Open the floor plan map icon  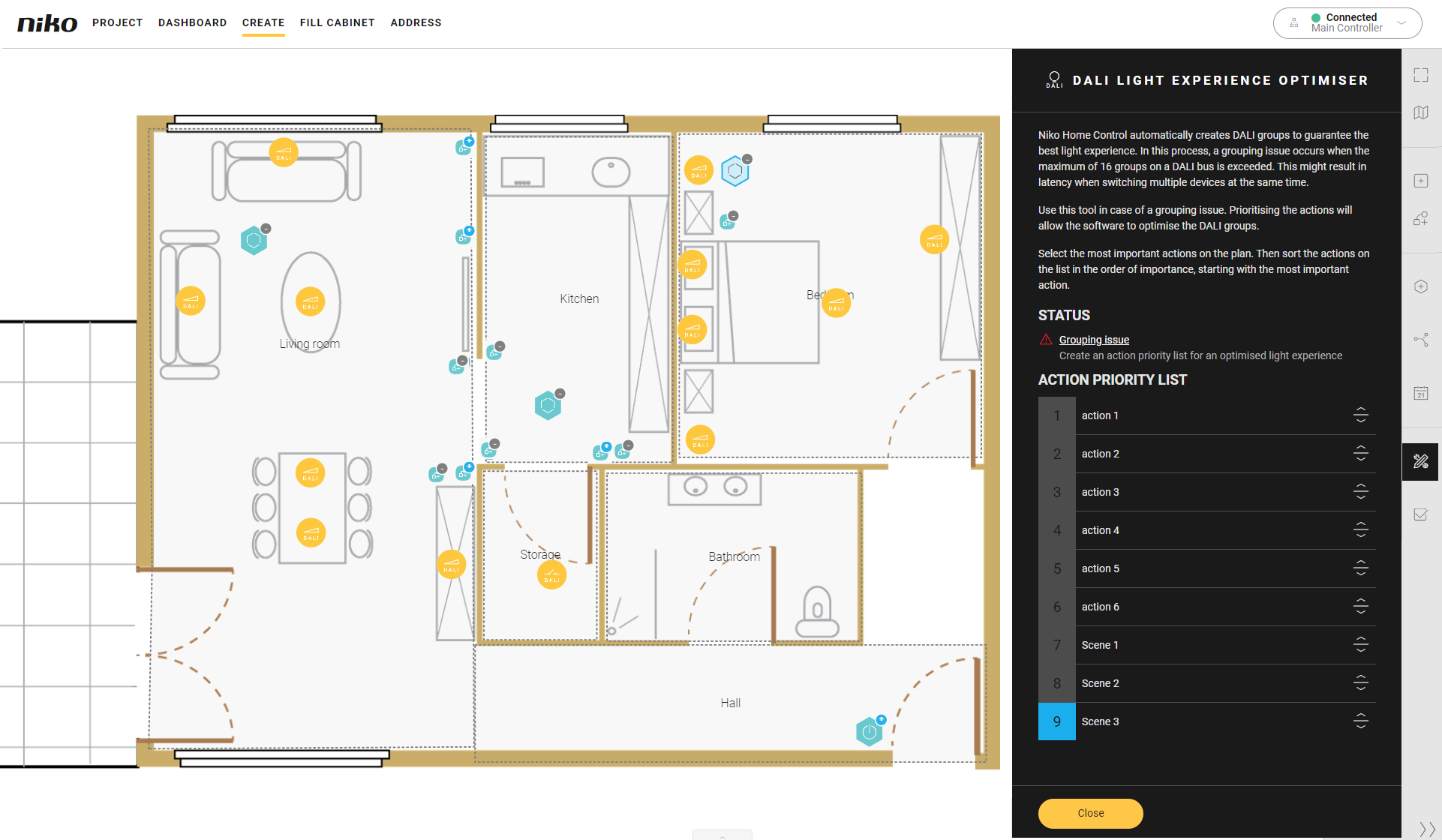point(1420,112)
